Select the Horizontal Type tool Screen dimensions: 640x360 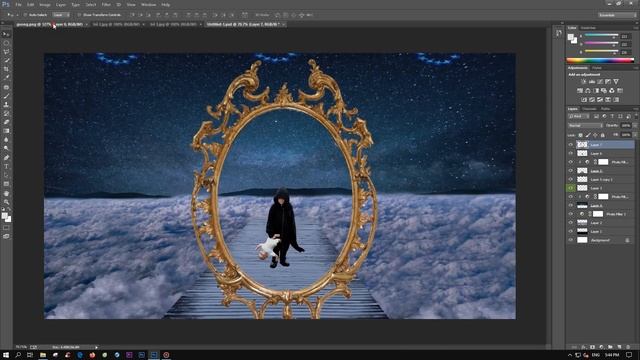[6, 167]
